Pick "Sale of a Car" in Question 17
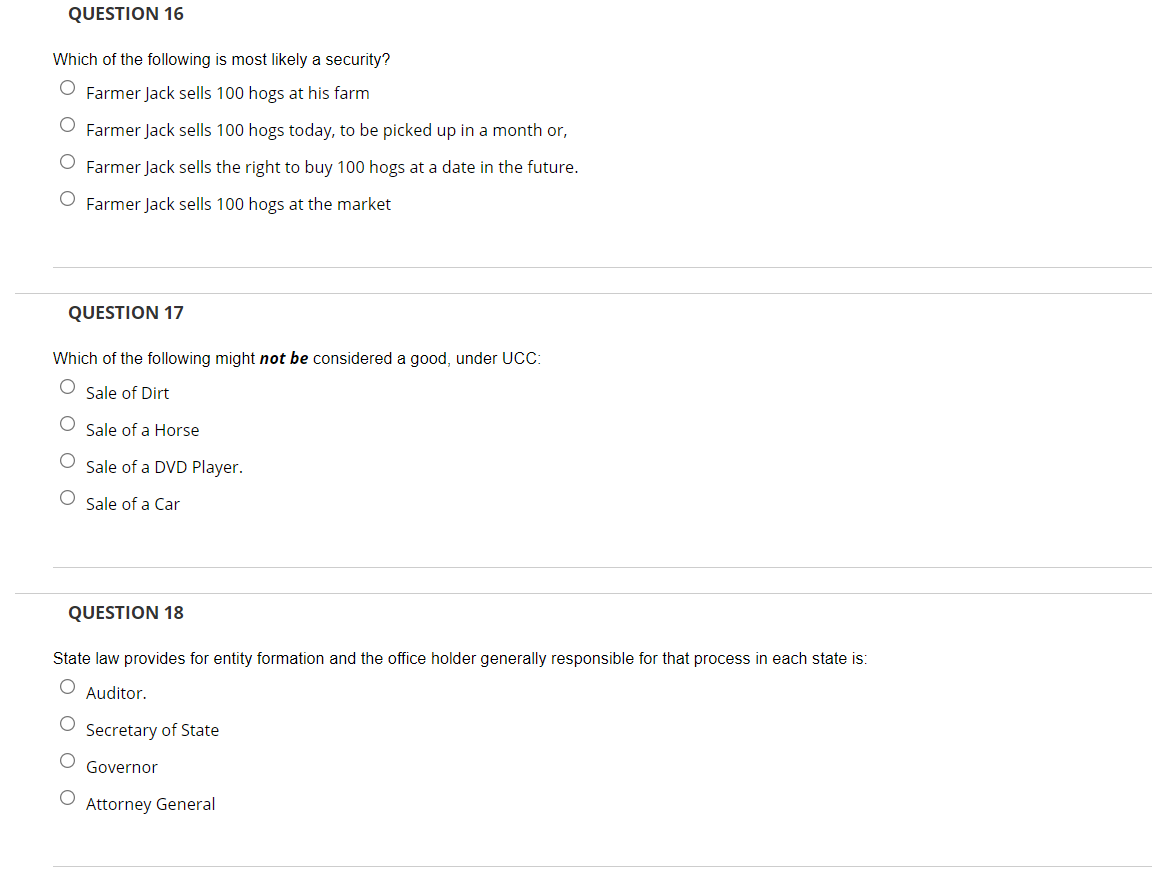This screenshot has width=1152, height=875. coord(67,496)
